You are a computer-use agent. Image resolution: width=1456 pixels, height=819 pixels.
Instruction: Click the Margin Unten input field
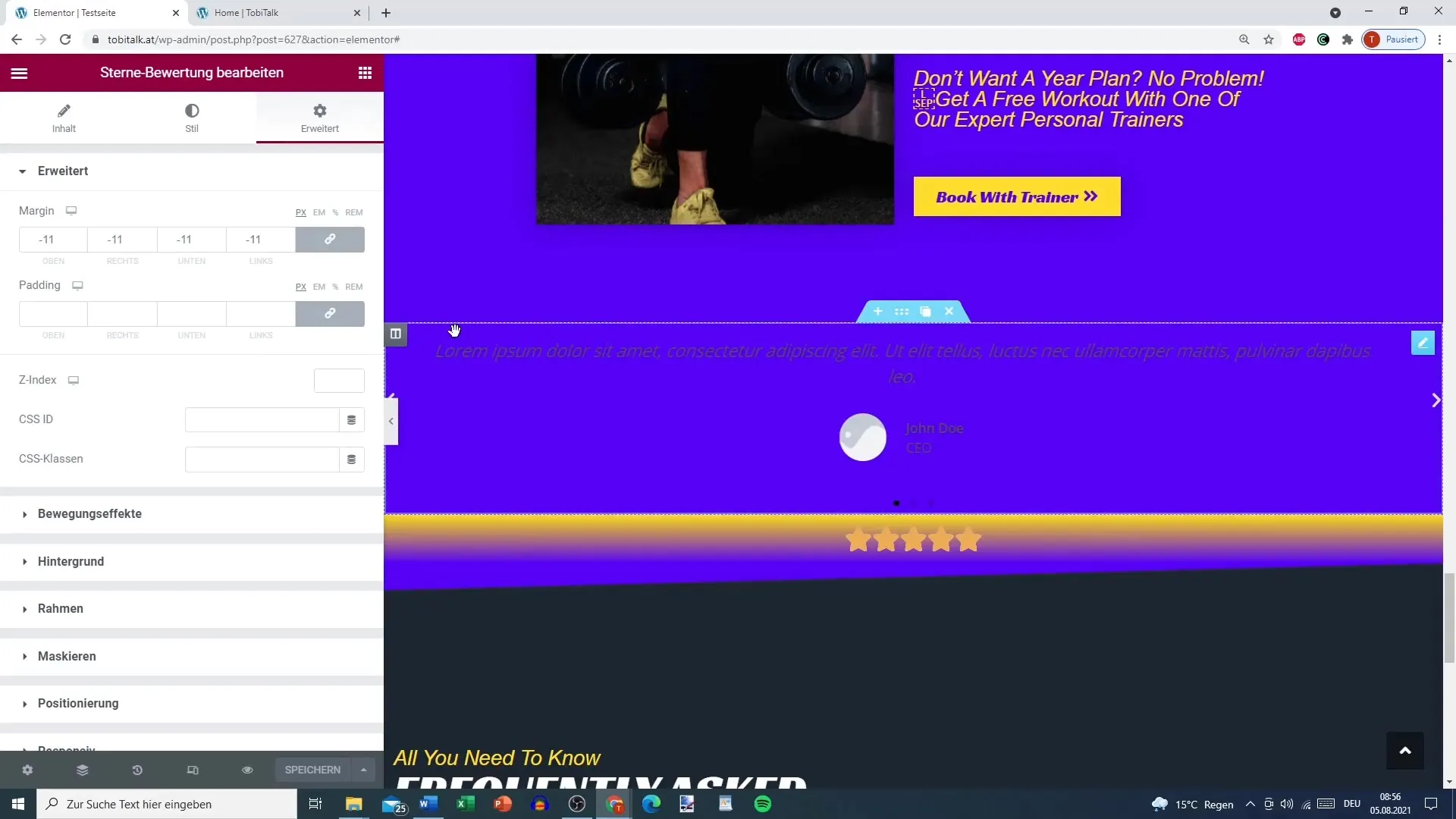click(191, 240)
